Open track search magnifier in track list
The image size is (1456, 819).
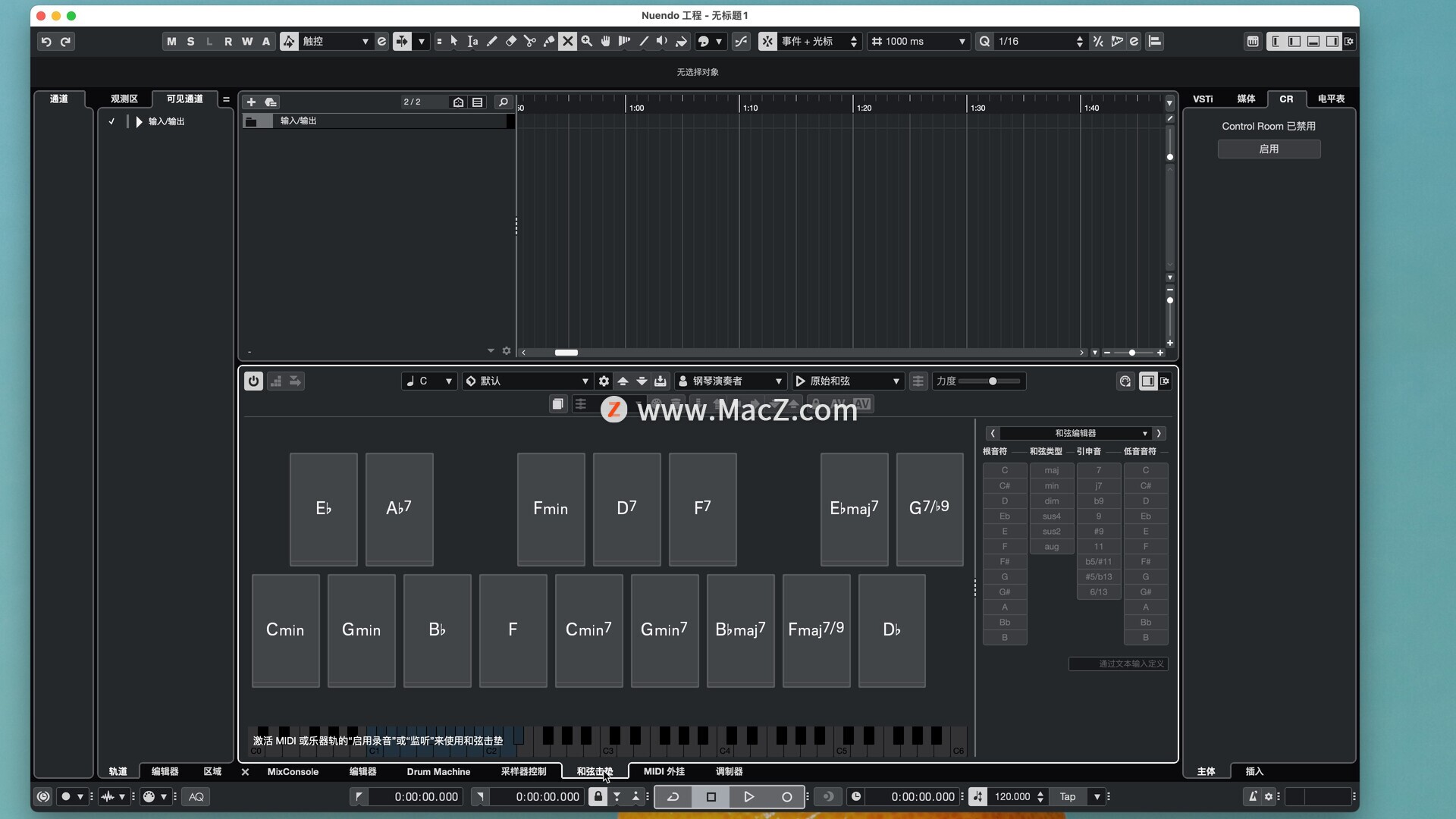point(503,102)
